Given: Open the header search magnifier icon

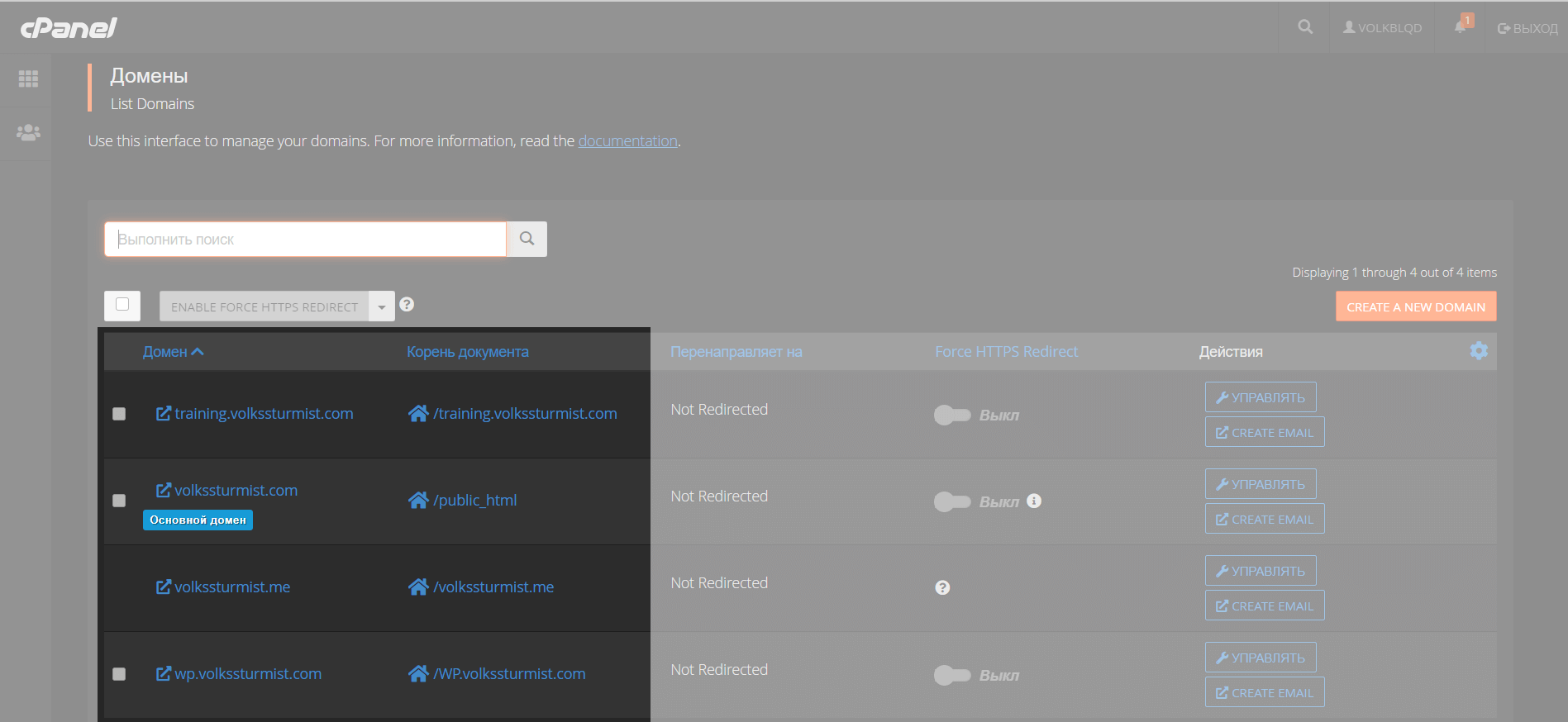Looking at the screenshot, I should point(1305,27).
